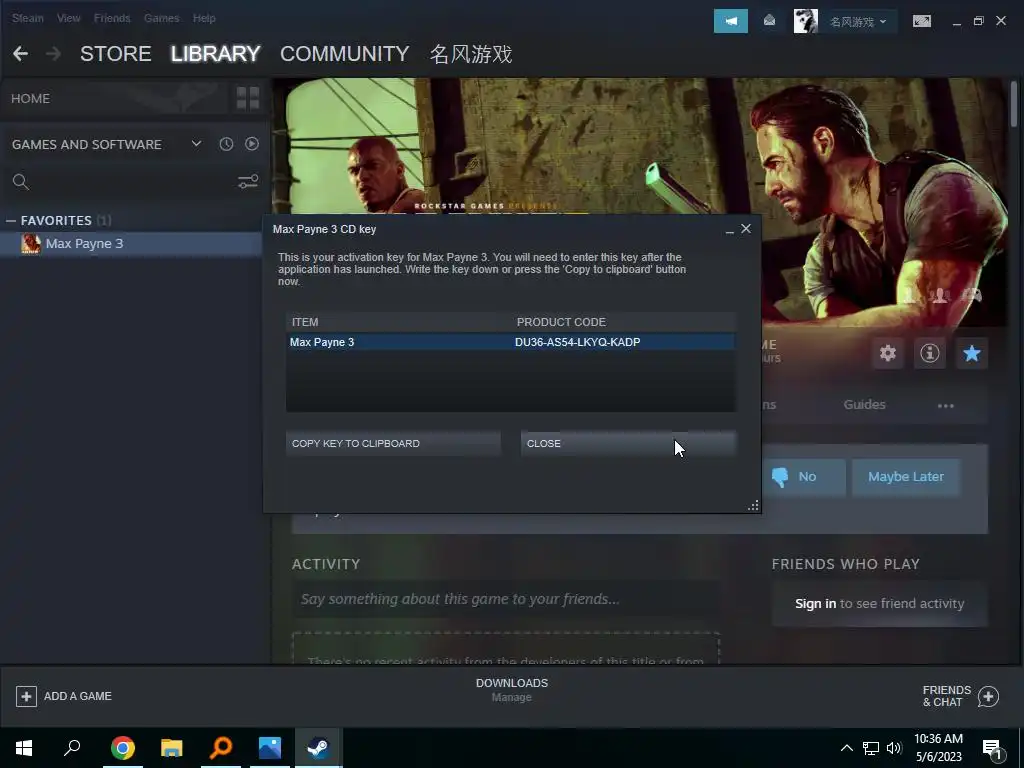Open advanced filter sliders icon

(248, 182)
